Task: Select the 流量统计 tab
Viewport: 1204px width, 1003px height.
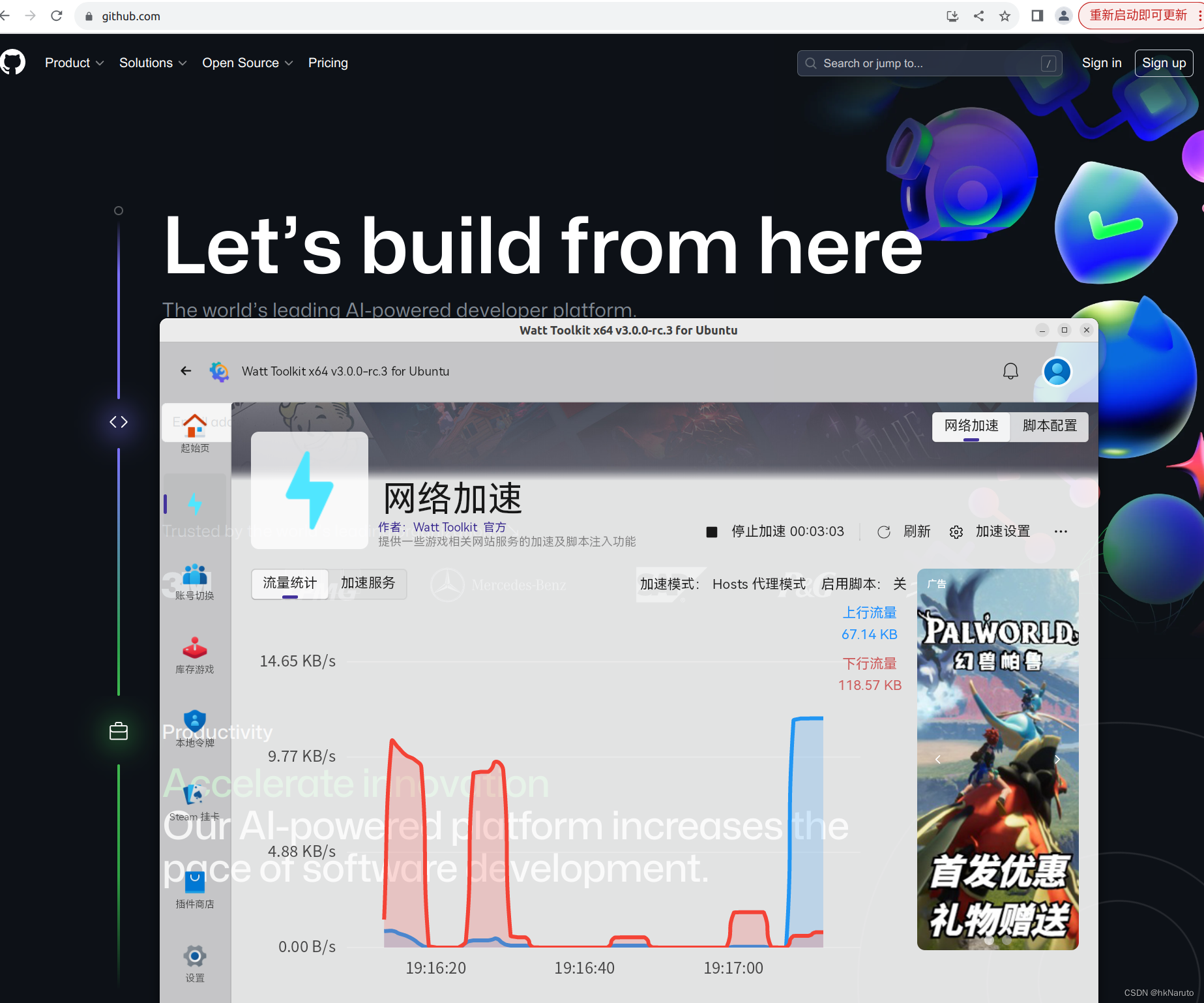Action: click(x=290, y=584)
